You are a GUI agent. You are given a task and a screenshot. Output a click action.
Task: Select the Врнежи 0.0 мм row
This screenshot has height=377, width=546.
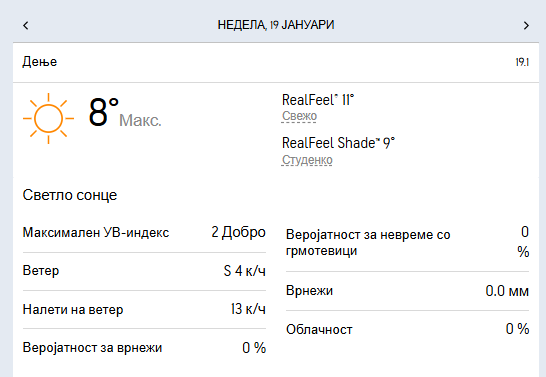pyautogui.click(x=407, y=291)
